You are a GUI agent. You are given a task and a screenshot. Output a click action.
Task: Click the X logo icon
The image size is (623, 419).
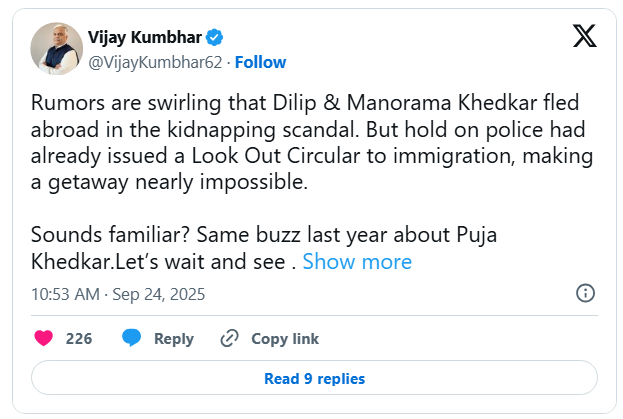584,36
